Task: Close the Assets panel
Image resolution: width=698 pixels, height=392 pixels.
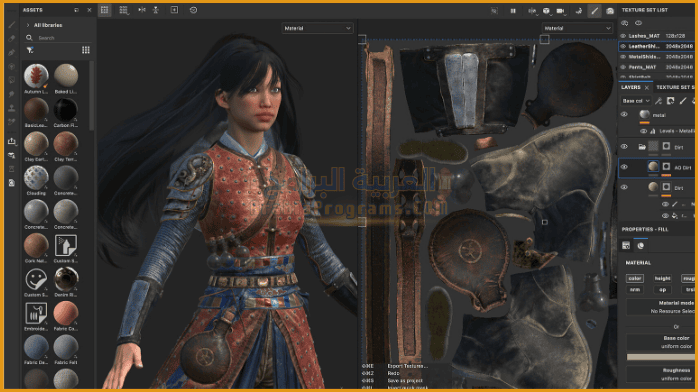Action: 89,10
